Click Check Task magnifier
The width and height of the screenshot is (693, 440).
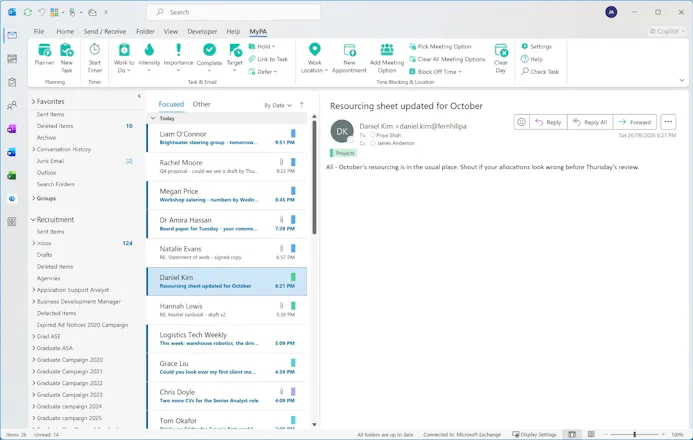540,71
